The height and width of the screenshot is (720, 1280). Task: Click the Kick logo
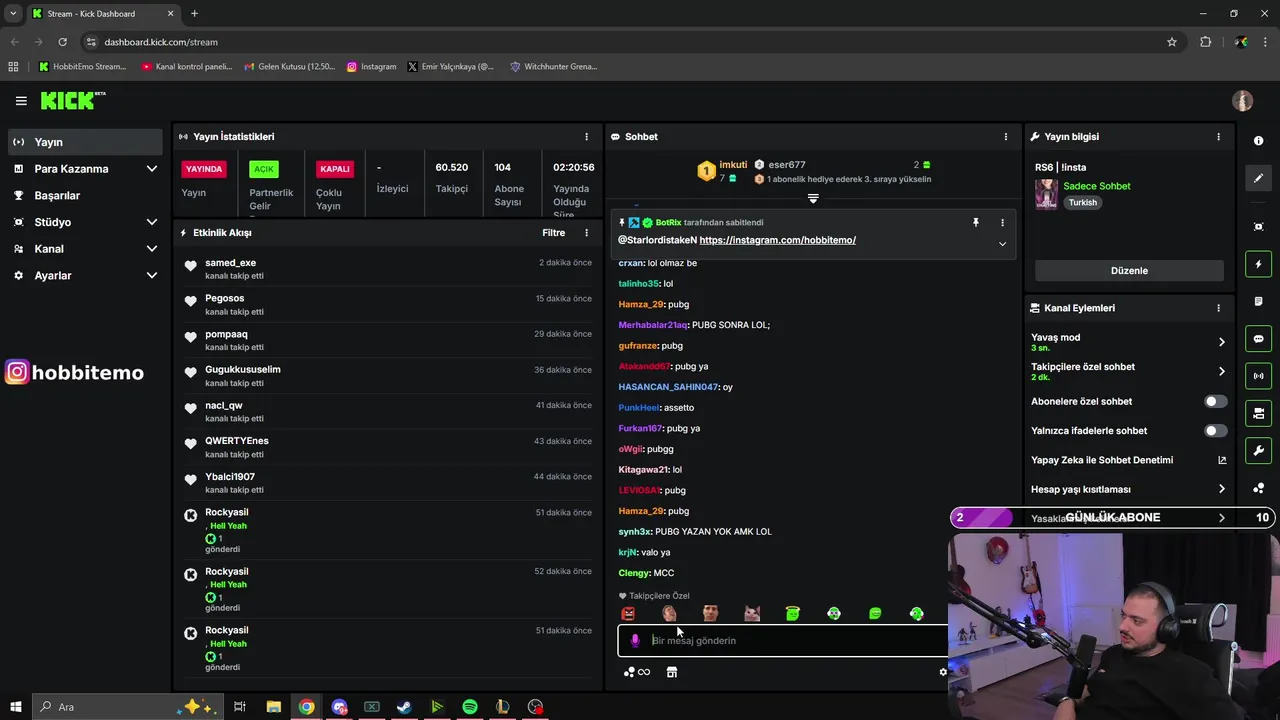coord(72,100)
